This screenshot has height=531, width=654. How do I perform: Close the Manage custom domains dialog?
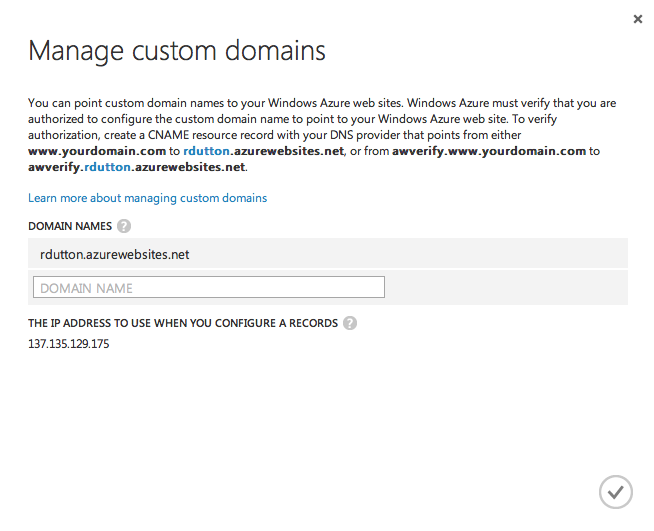point(637,19)
